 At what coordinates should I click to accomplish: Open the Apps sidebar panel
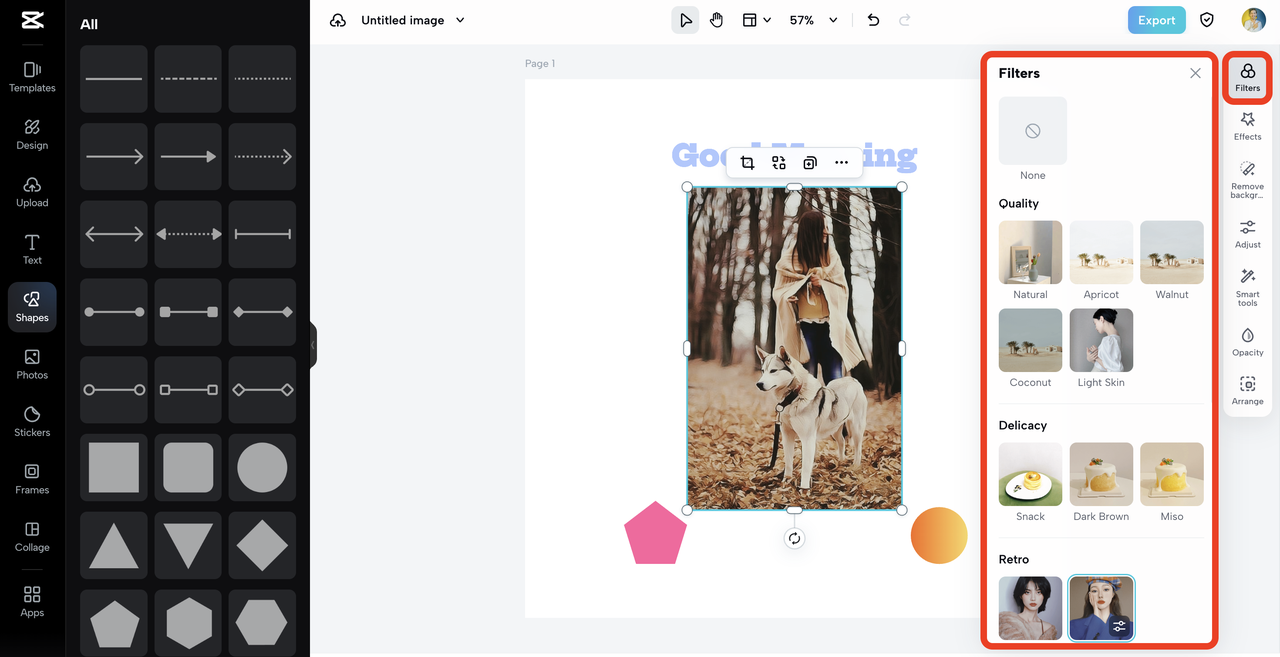32,602
